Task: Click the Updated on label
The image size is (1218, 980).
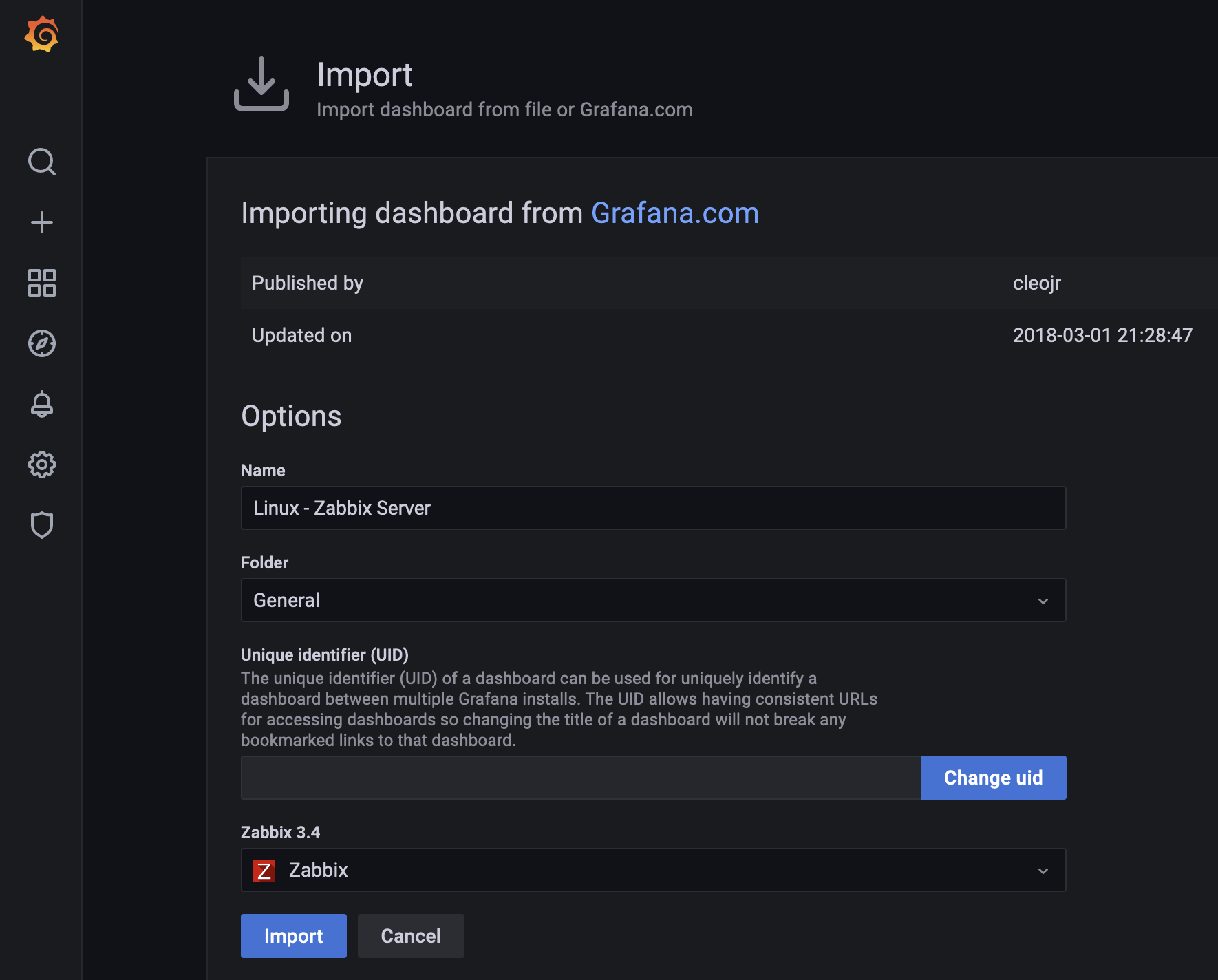Action: pos(301,335)
